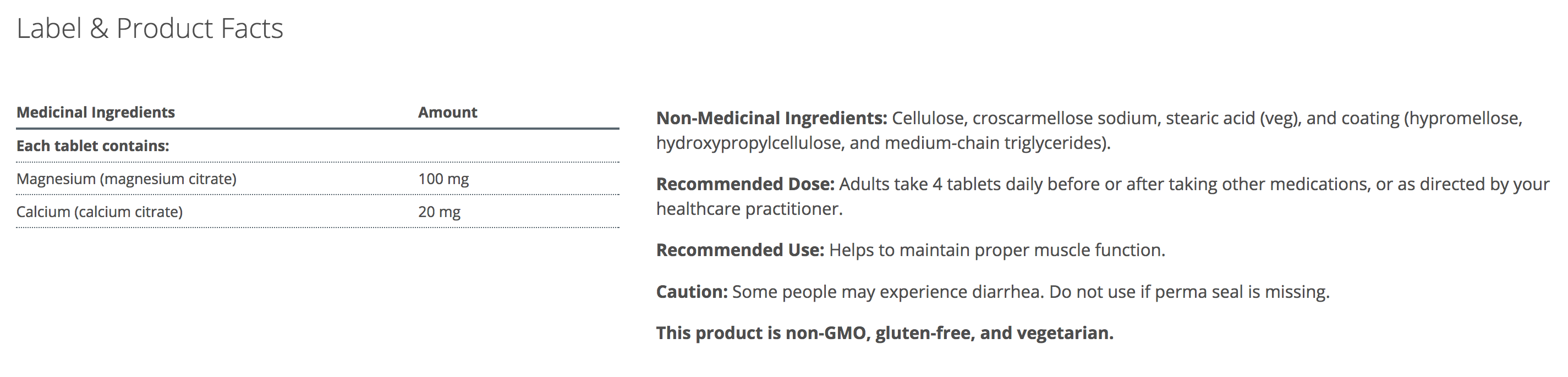Screen dimensions: 1568x377
Task: Click the bold "Caution:" label
Action: pyautogui.click(x=692, y=292)
